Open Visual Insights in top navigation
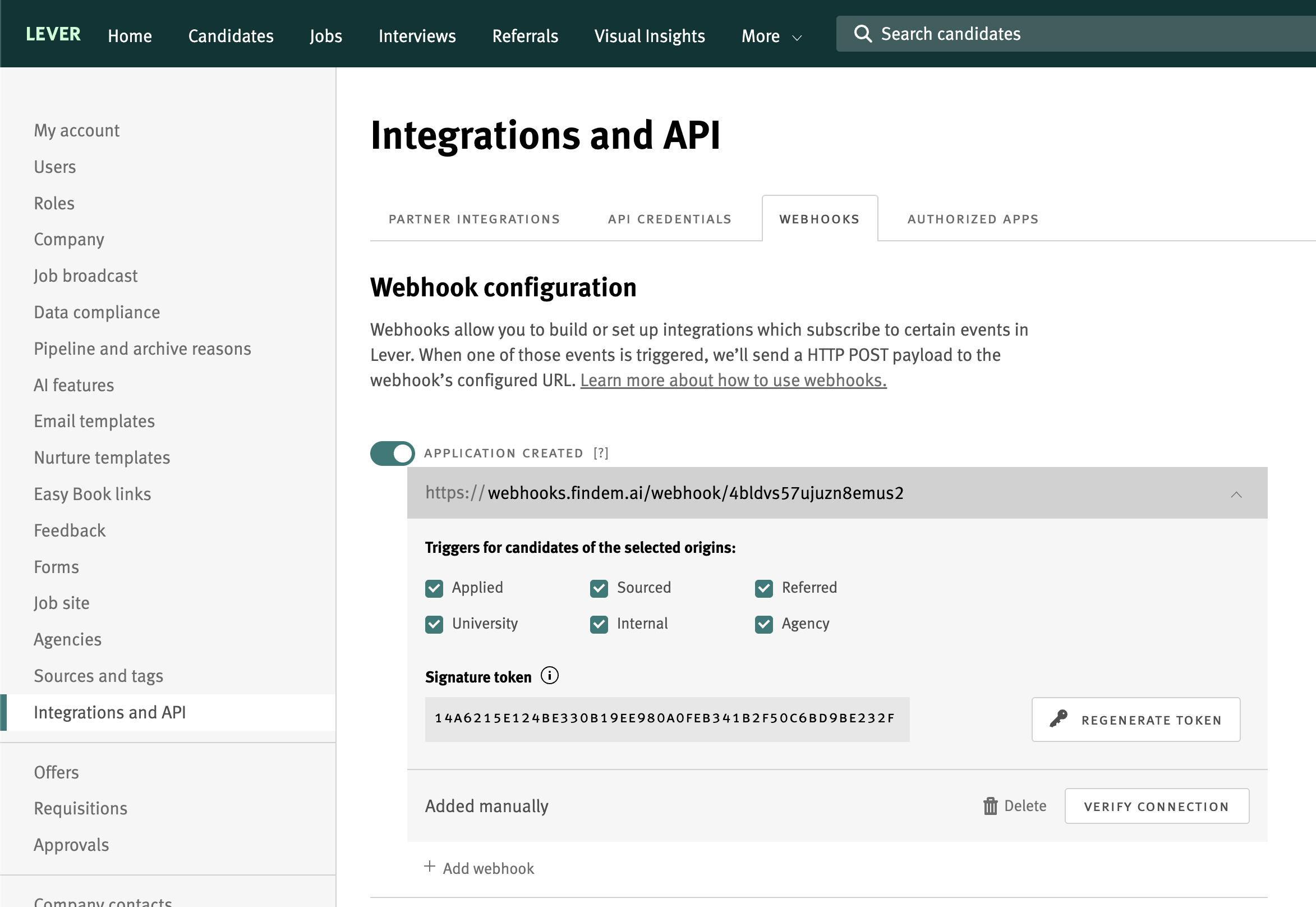The width and height of the screenshot is (1316, 907). point(650,36)
